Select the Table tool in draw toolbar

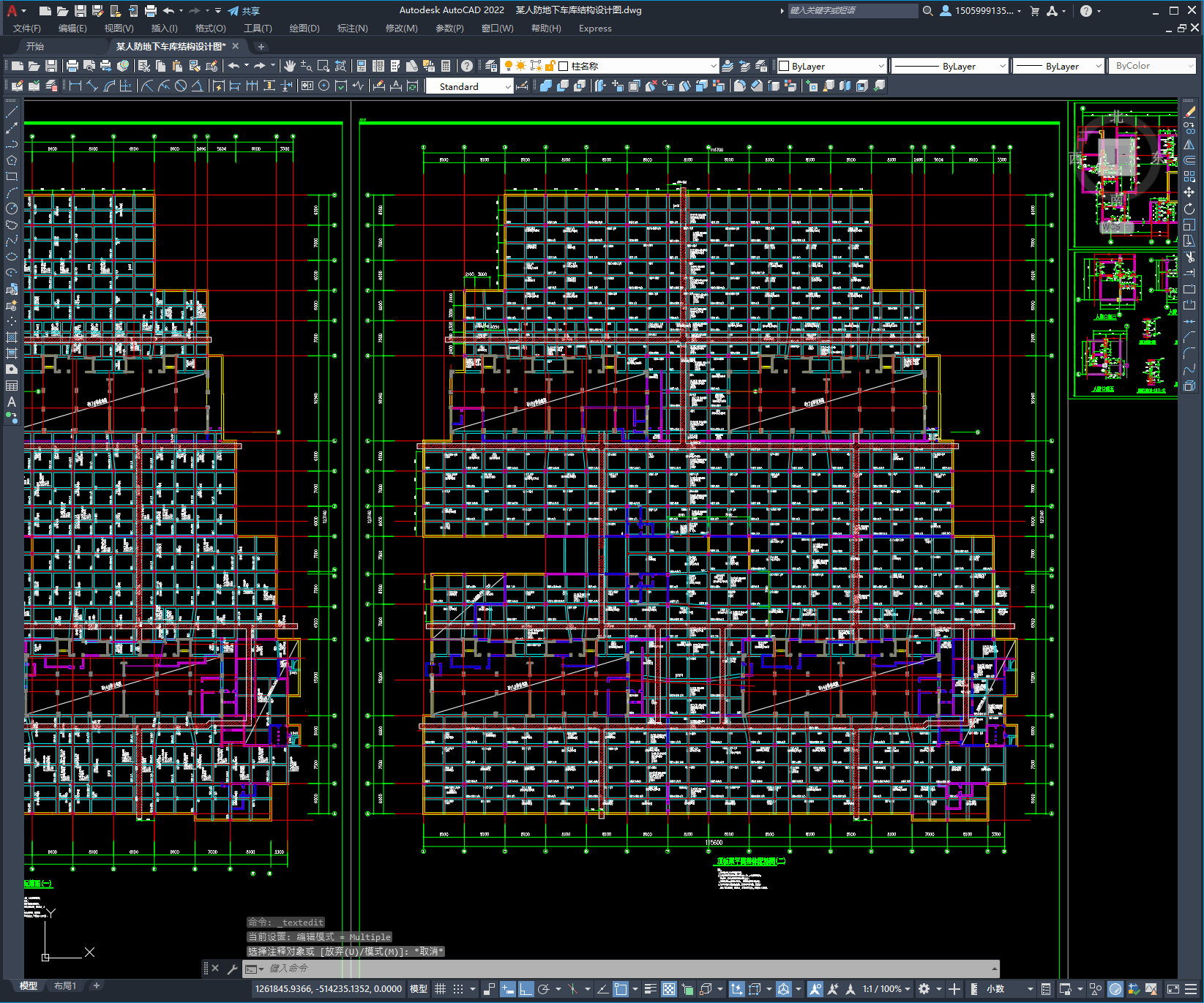(x=12, y=386)
